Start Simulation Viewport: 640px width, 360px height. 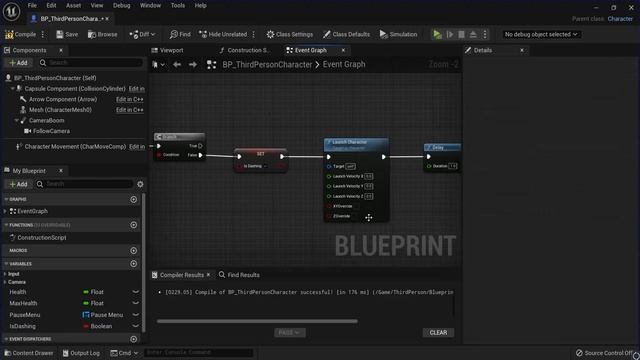(x=398, y=35)
